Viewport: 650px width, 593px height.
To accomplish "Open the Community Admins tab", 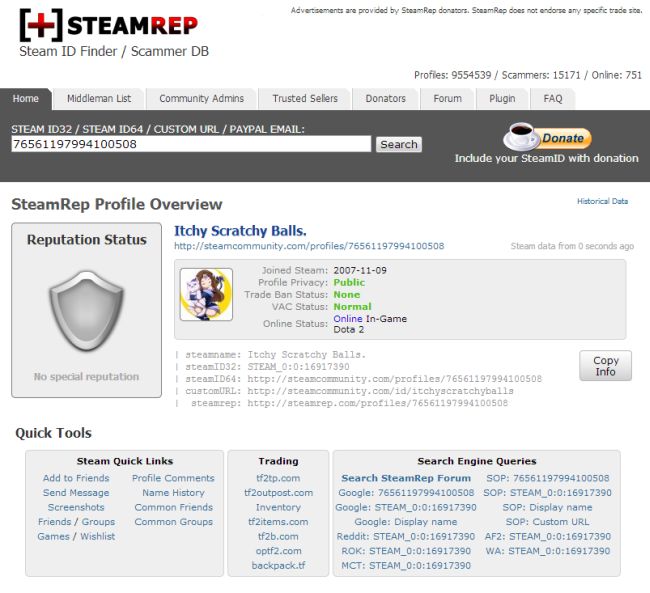I will [201, 99].
